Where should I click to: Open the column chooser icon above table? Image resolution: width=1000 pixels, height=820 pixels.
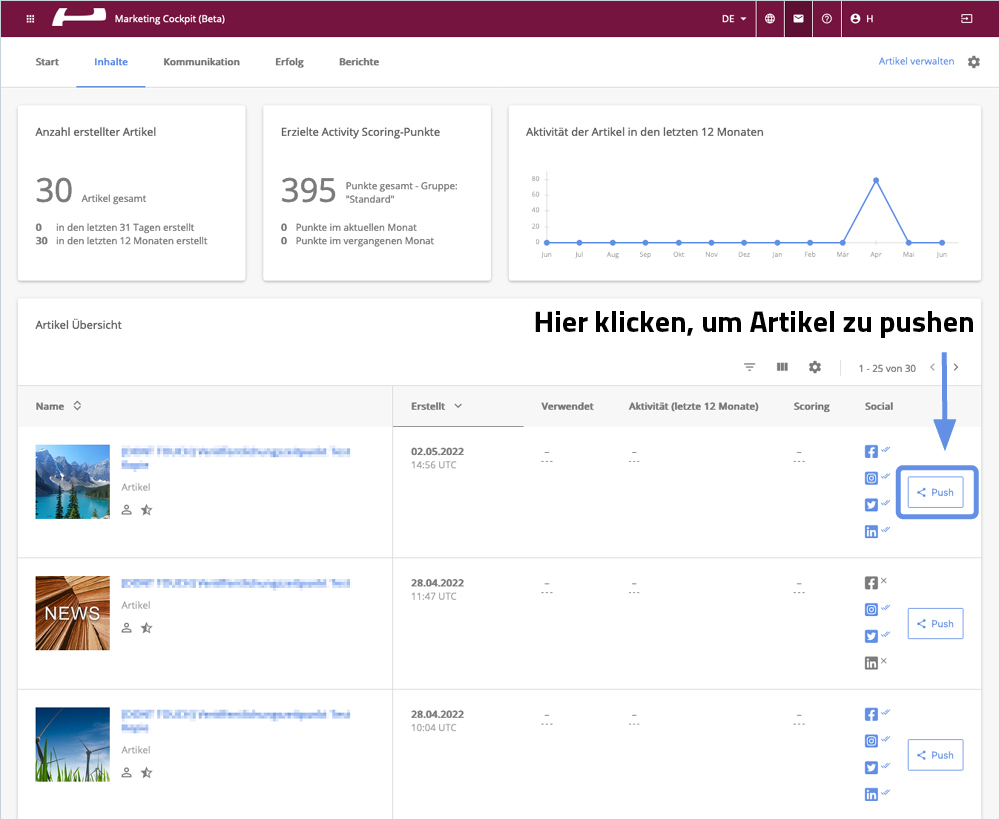[x=783, y=367]
